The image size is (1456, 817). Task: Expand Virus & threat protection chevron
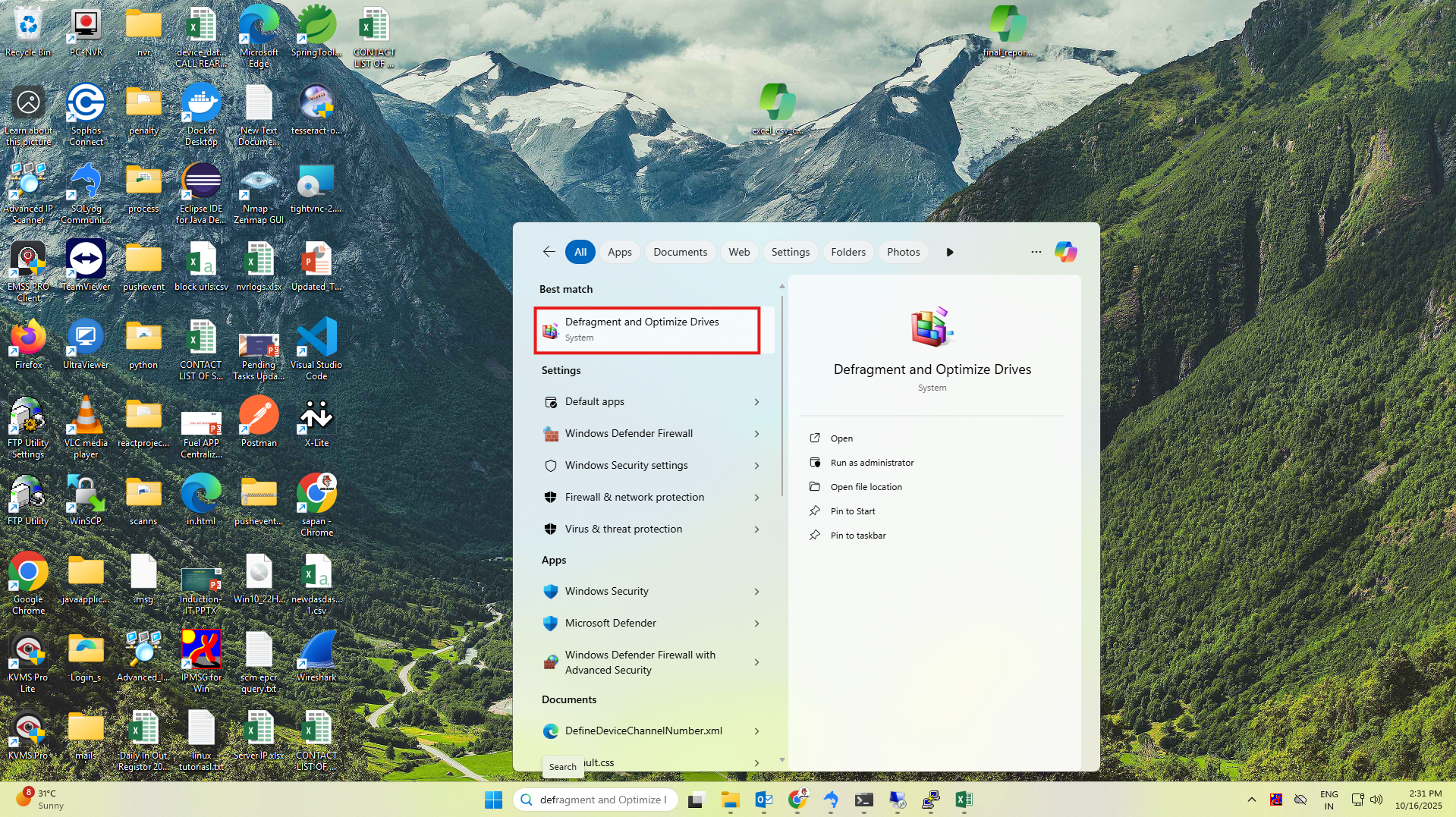click(x=756, y=529)
